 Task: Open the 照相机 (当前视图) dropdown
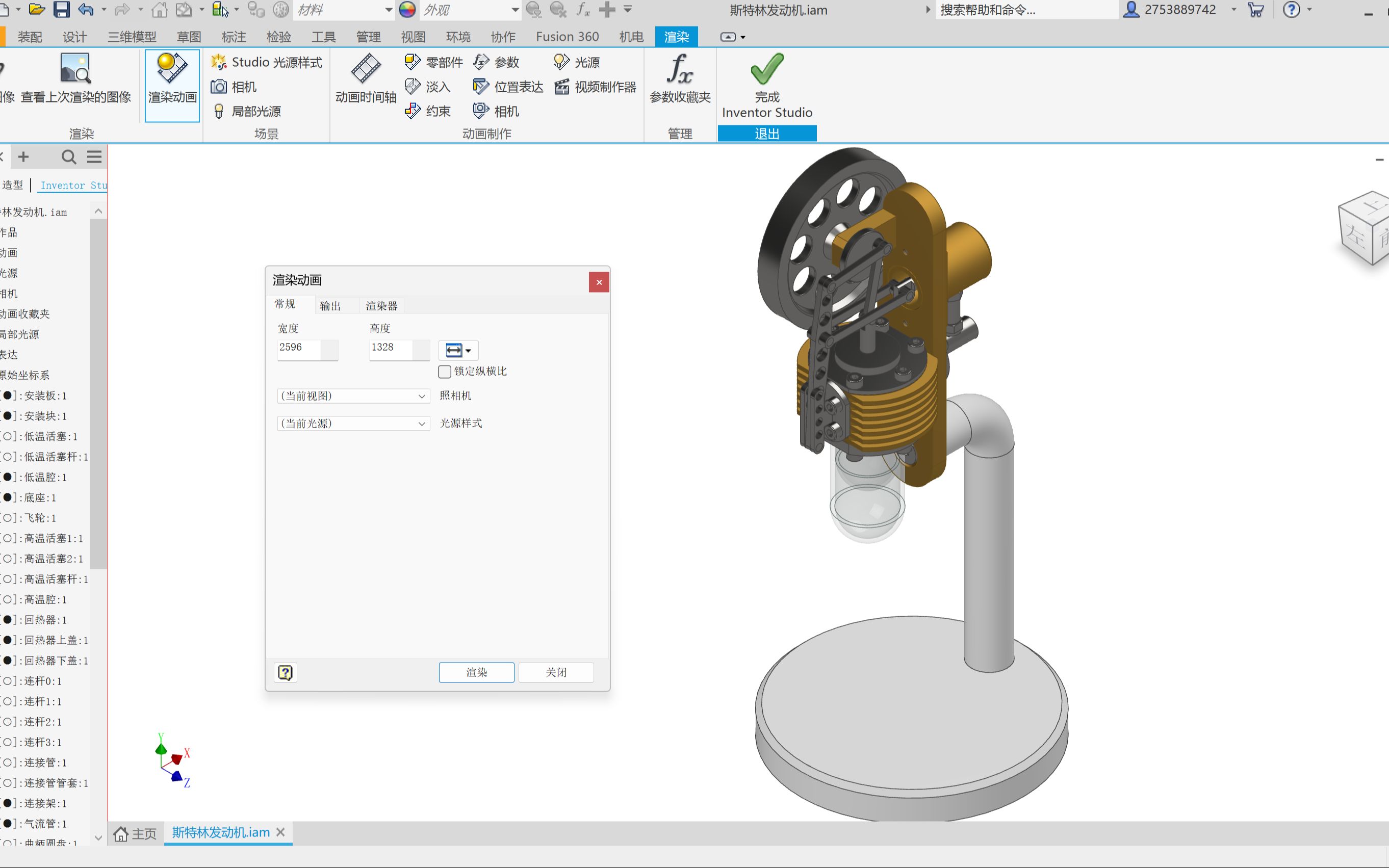click(x=353, y=396)
